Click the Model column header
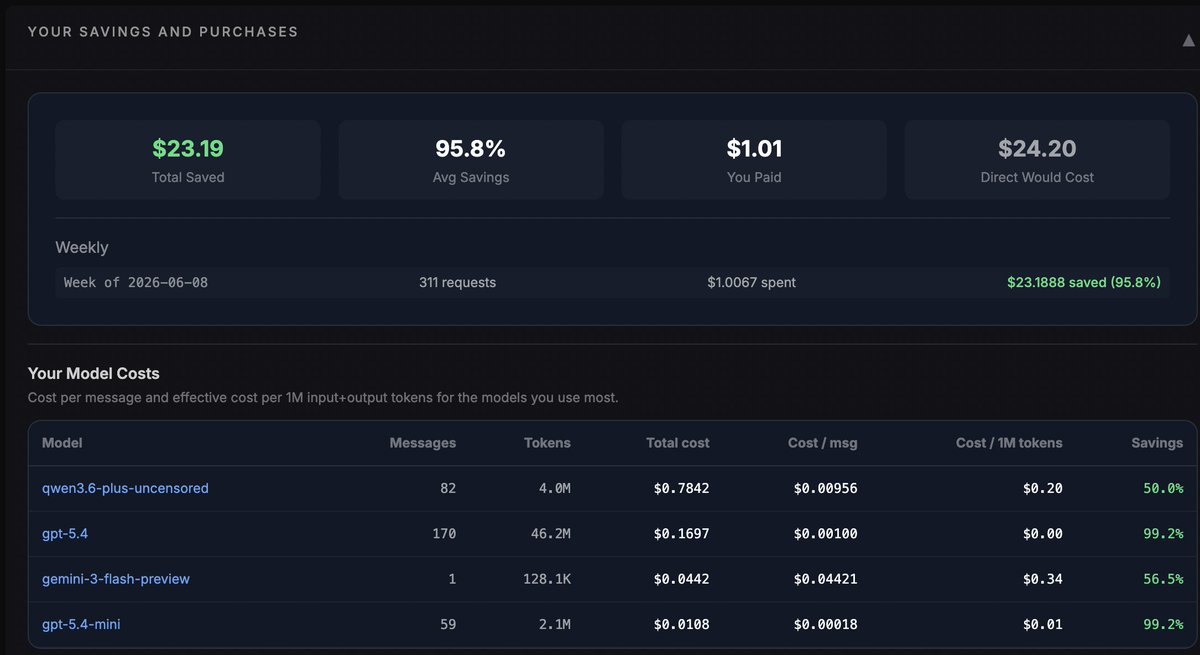Image resolution: width=1200 pixels, height=655 pixels. 62,443
